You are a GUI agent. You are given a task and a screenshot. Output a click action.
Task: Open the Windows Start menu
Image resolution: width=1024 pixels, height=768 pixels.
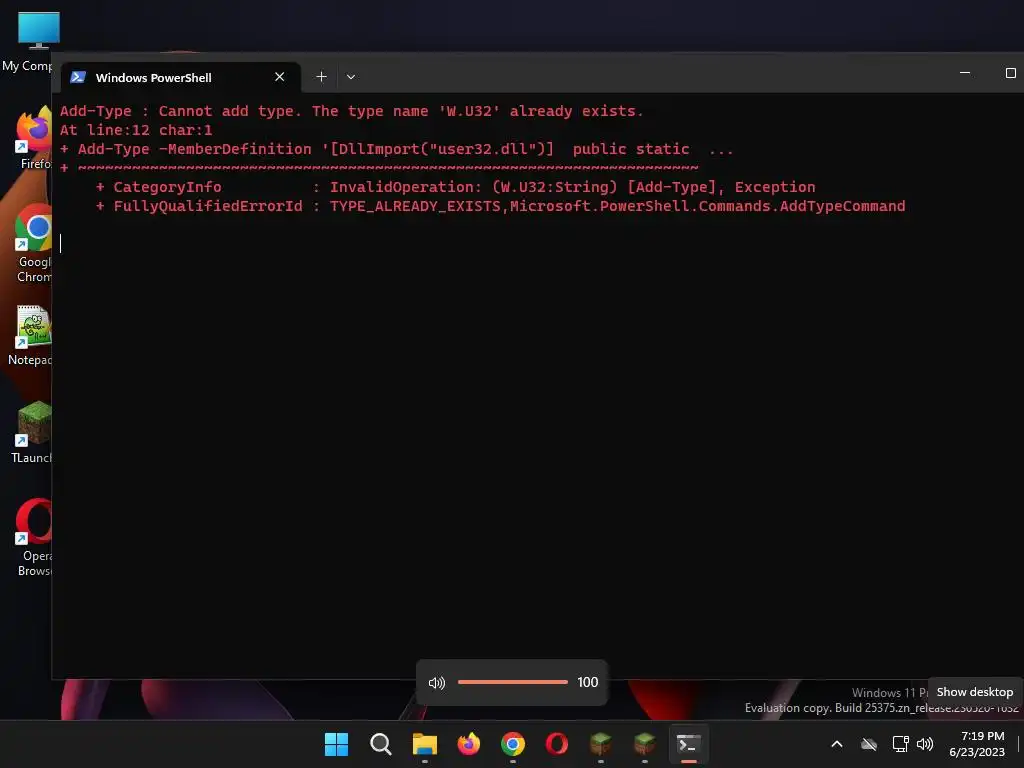coord(336,744)
